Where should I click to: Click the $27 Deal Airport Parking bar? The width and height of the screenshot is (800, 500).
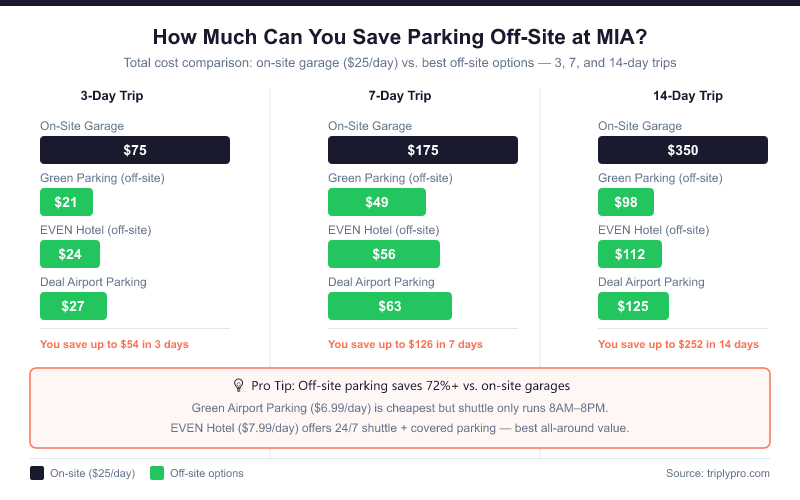coord(73,306)
